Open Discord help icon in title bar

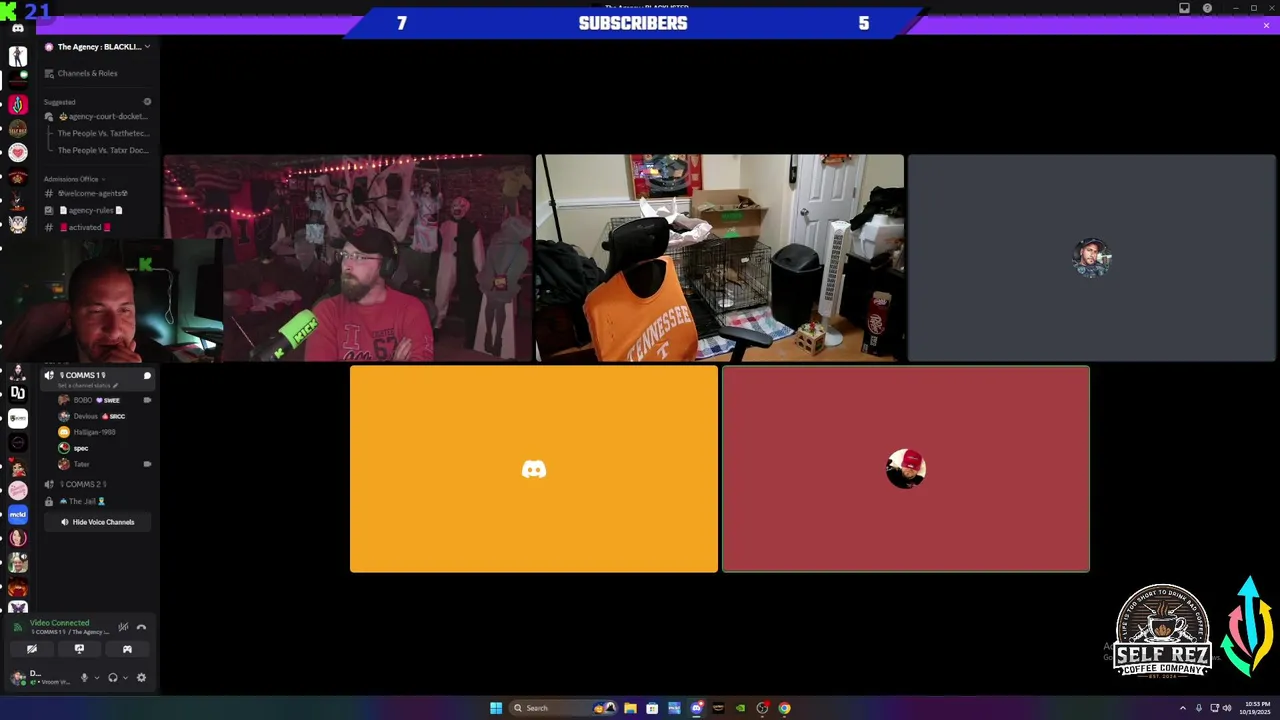(1207, 8)
